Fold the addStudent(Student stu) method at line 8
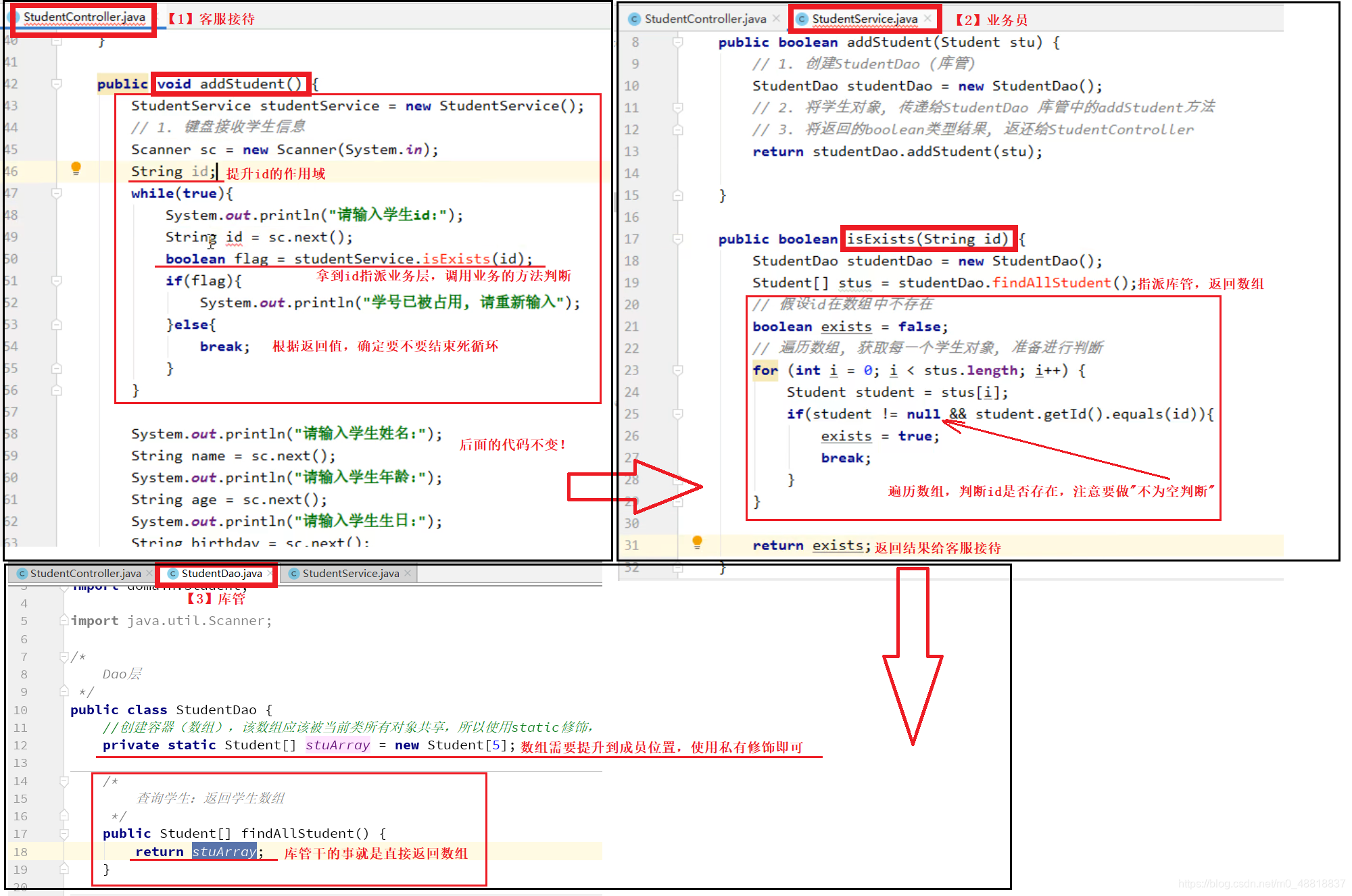Image resolution: width=1352 pixels, height=896 pixels. [677, 42]
